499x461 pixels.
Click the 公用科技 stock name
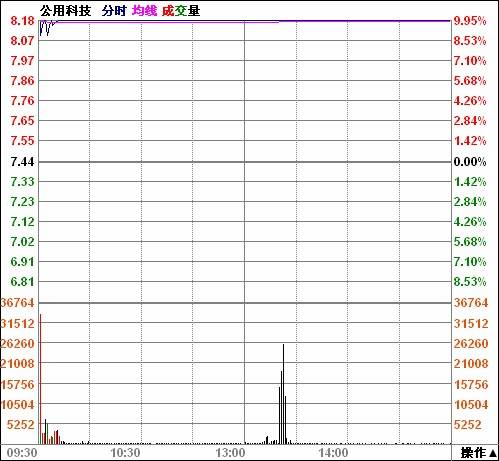65,11
